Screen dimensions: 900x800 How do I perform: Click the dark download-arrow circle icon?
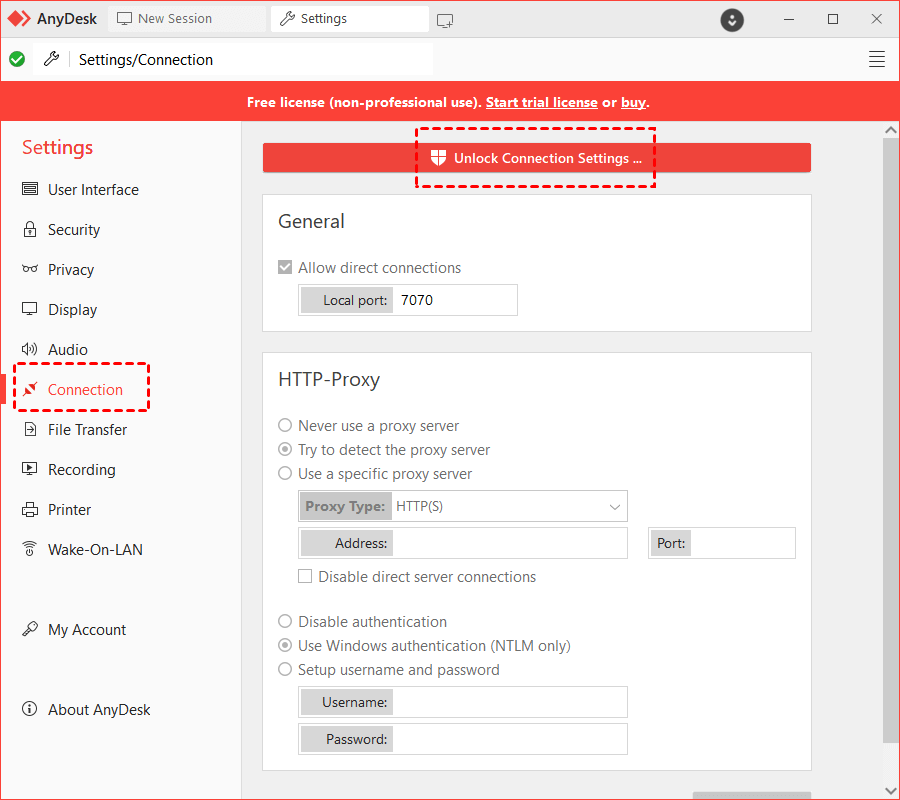(732, 20)
